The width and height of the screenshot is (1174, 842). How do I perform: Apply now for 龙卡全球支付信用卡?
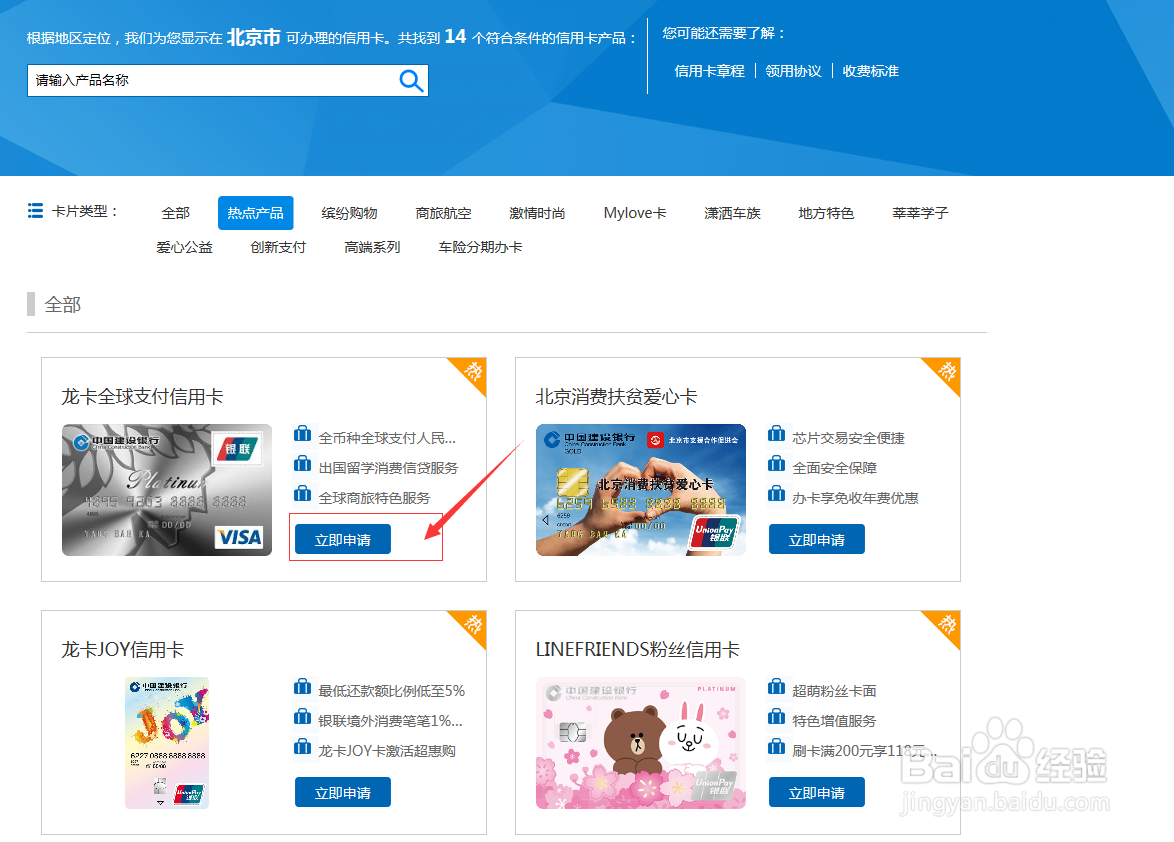pyautogui.click(x=343, y=540)
